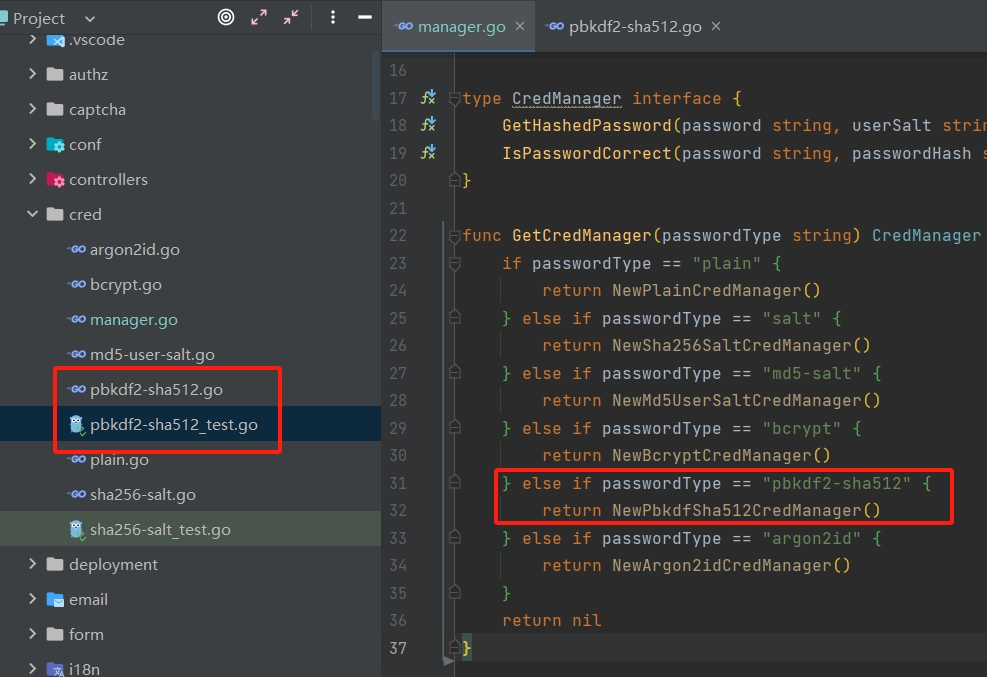Click the Collapse All icon in Project panel
987x677 pixels.
[291, 18]
